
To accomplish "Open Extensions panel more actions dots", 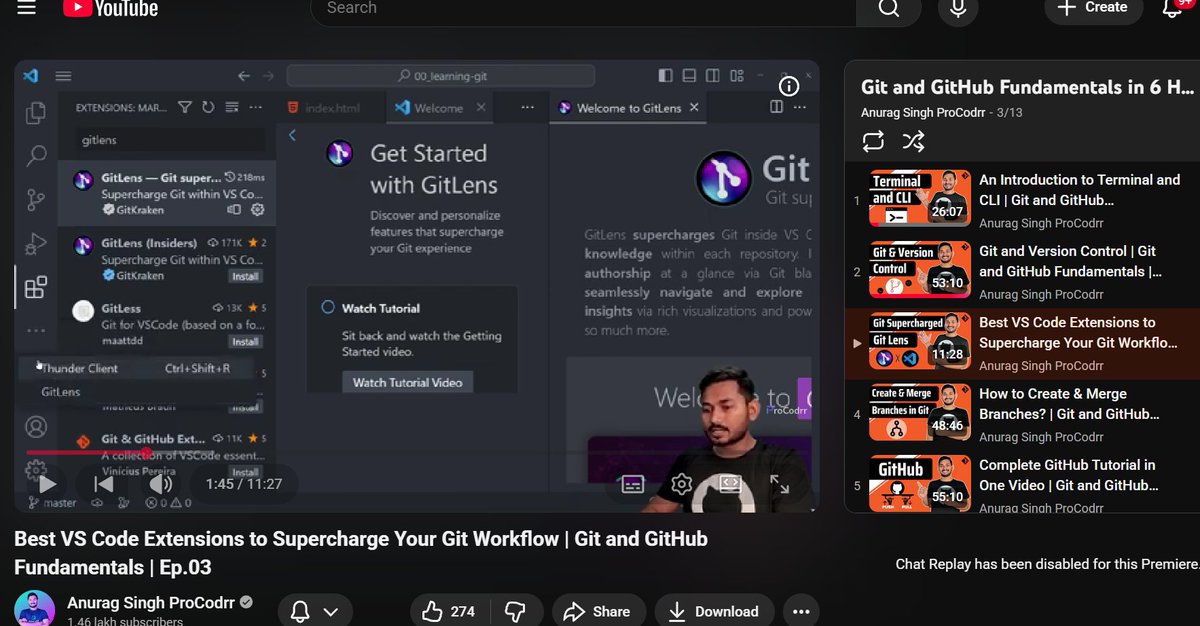I will (256, 107).
